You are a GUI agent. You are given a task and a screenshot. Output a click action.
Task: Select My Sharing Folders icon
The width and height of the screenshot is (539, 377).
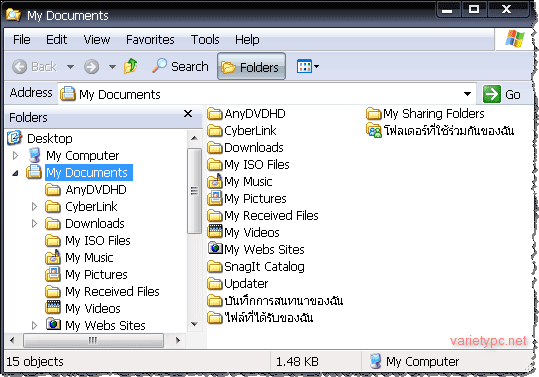[x=374, y=113]
